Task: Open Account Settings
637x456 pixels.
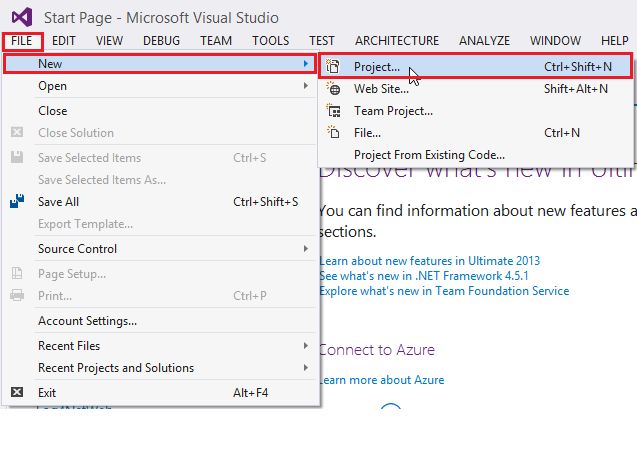Action: pyautogui.click(x=87, y=321)
